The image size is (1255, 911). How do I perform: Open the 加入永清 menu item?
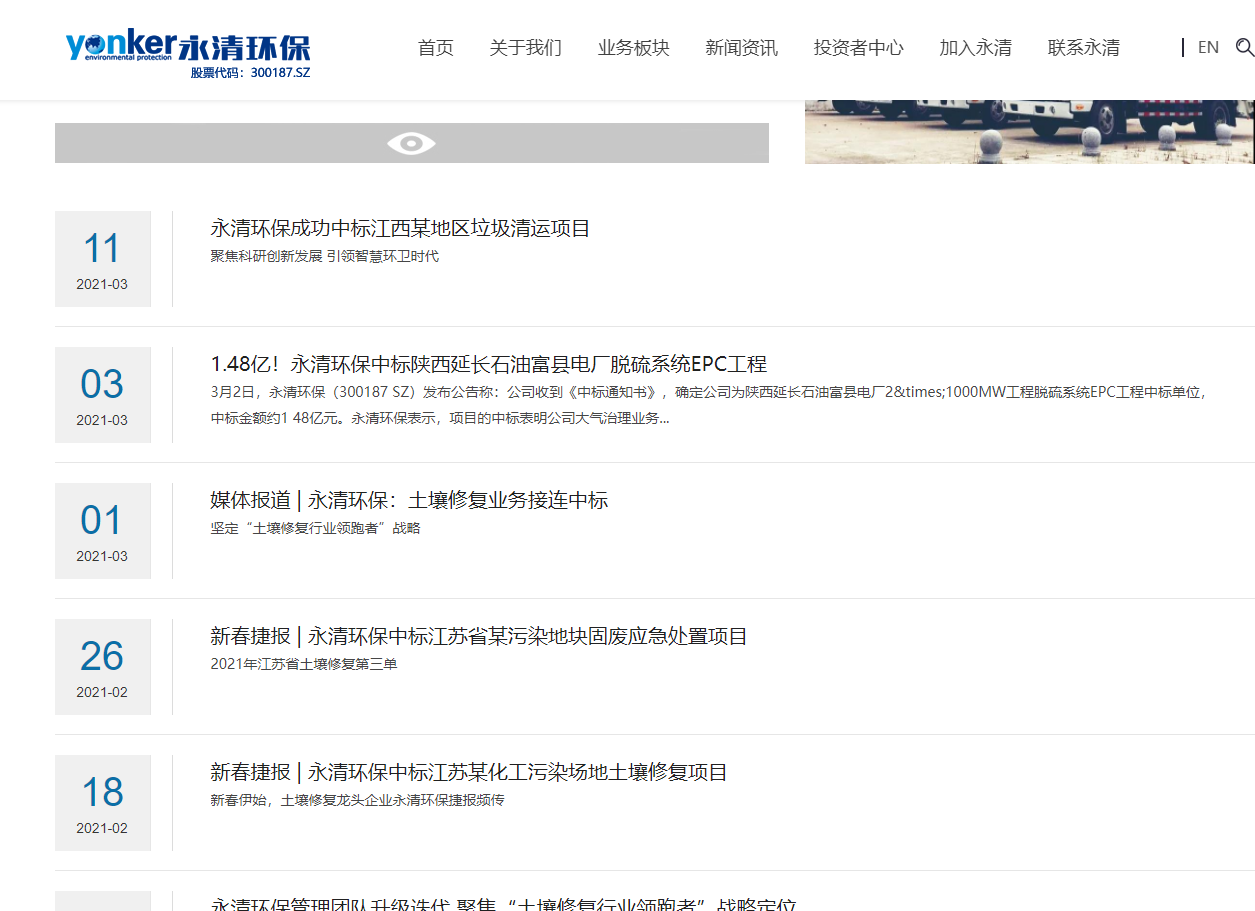(975, 48)
